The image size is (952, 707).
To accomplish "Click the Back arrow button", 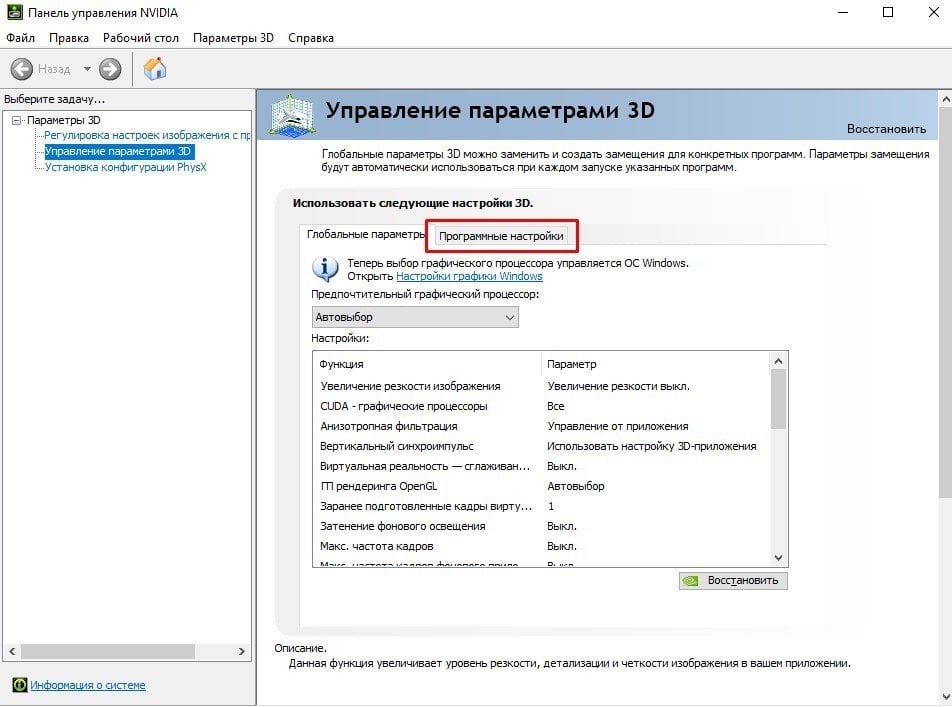I will point(22,69).
